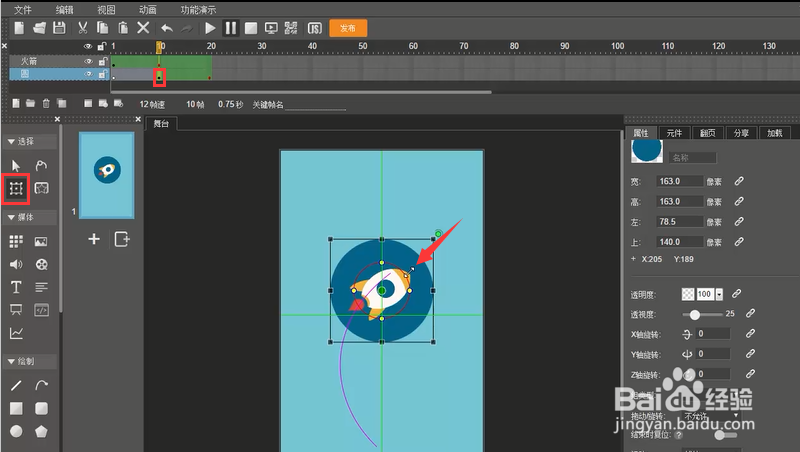Open the 视图 menu
The image size is (800, 452).
pyautogui.click(x=106, y=10)
